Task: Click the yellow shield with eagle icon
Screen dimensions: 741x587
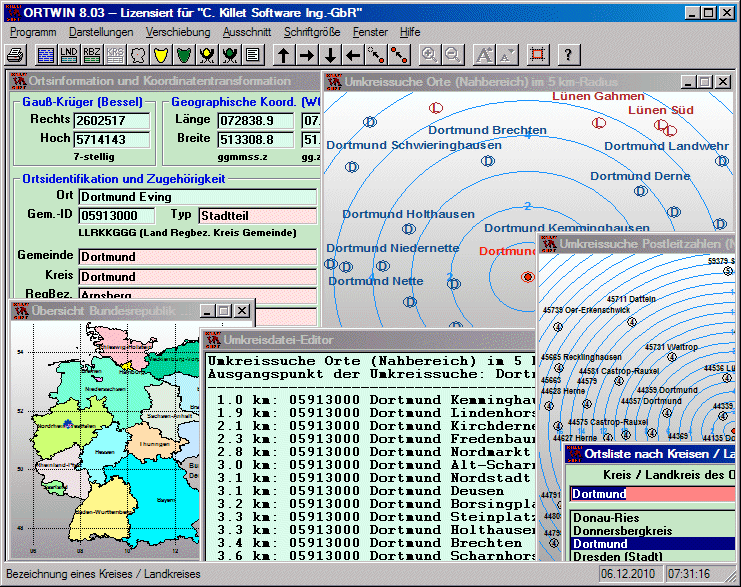Action: [207, 55]
